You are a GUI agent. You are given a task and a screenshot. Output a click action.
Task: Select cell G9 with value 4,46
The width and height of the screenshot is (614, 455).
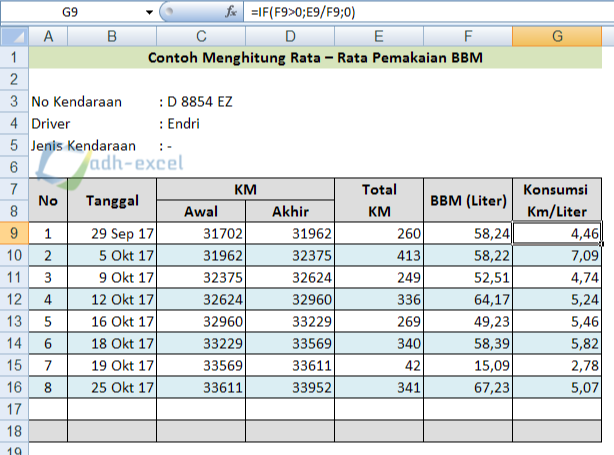(x=557, y=234)
